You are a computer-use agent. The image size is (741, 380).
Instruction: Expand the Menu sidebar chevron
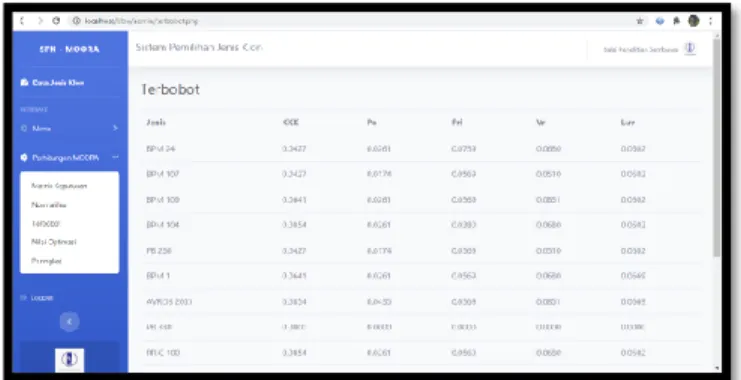[116, 129]
